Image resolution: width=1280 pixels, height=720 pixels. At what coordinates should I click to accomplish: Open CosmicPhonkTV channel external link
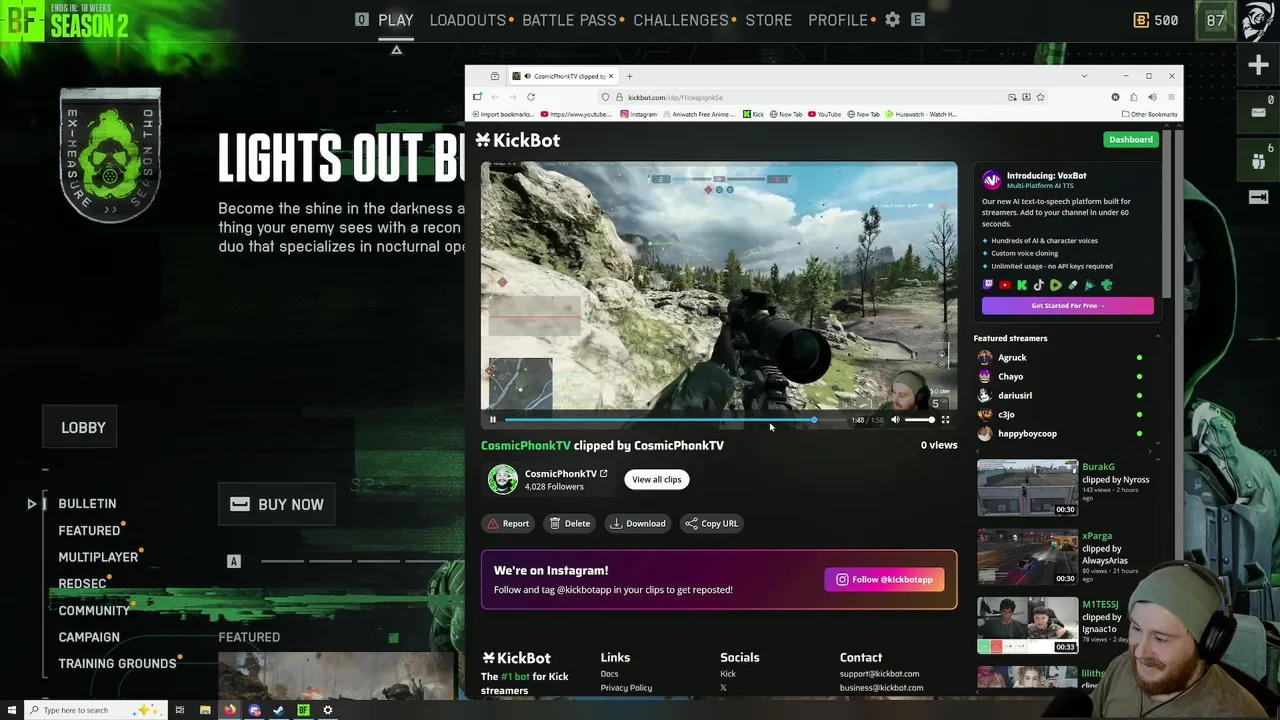click(603, 474)
